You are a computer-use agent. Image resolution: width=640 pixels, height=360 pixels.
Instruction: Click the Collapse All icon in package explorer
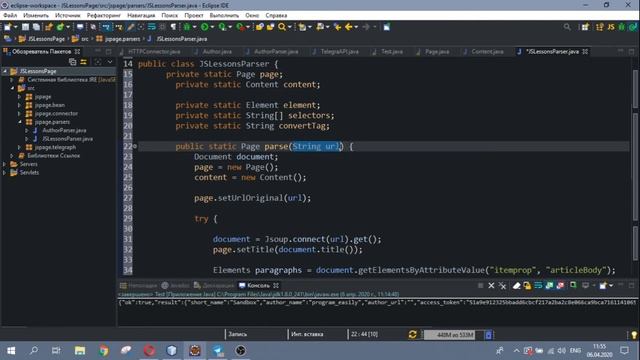[72, 62]
